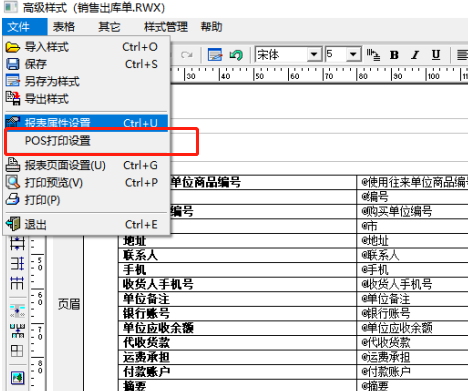Click the text direction toolbar icon
This screenshot has height=391, width=468.
click(x=373, y=55)
